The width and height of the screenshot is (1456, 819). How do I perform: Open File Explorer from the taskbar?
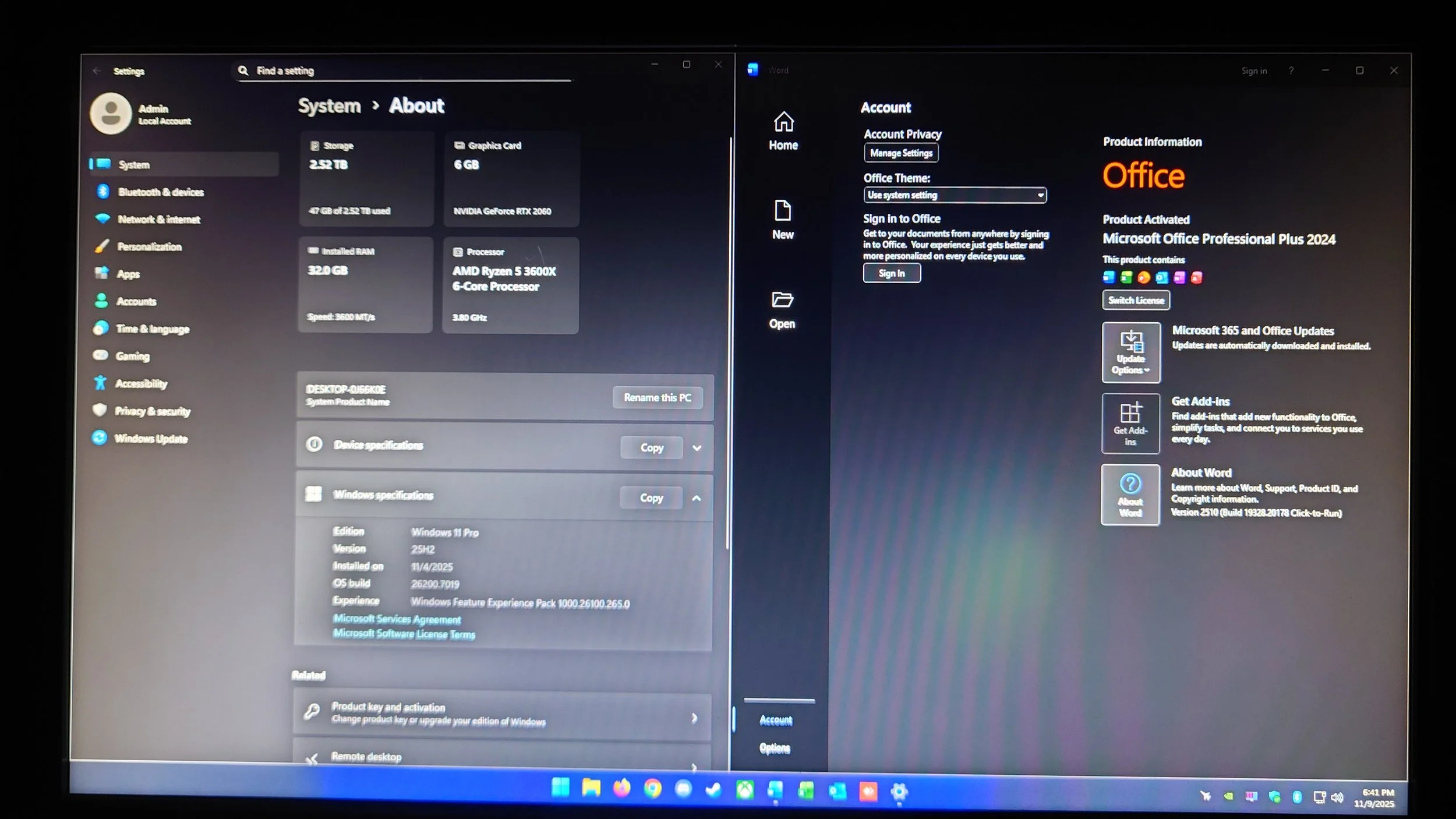[x=591, y=788]
